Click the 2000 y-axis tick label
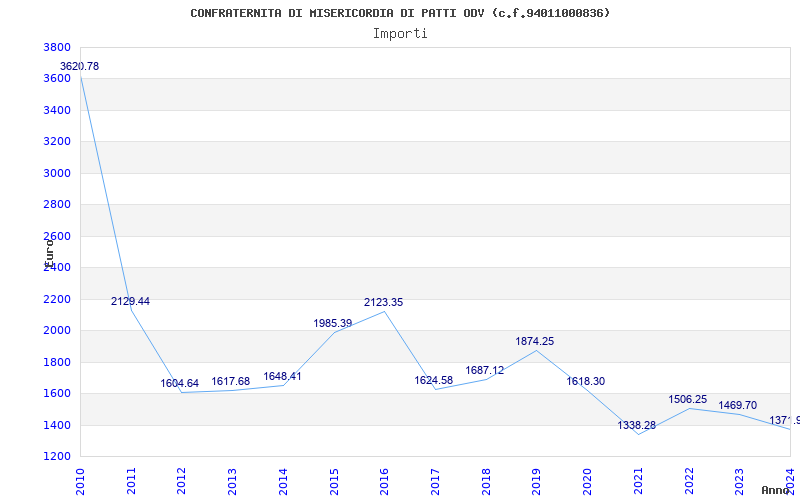Screen dimensions: 800x500 (57, 331)
